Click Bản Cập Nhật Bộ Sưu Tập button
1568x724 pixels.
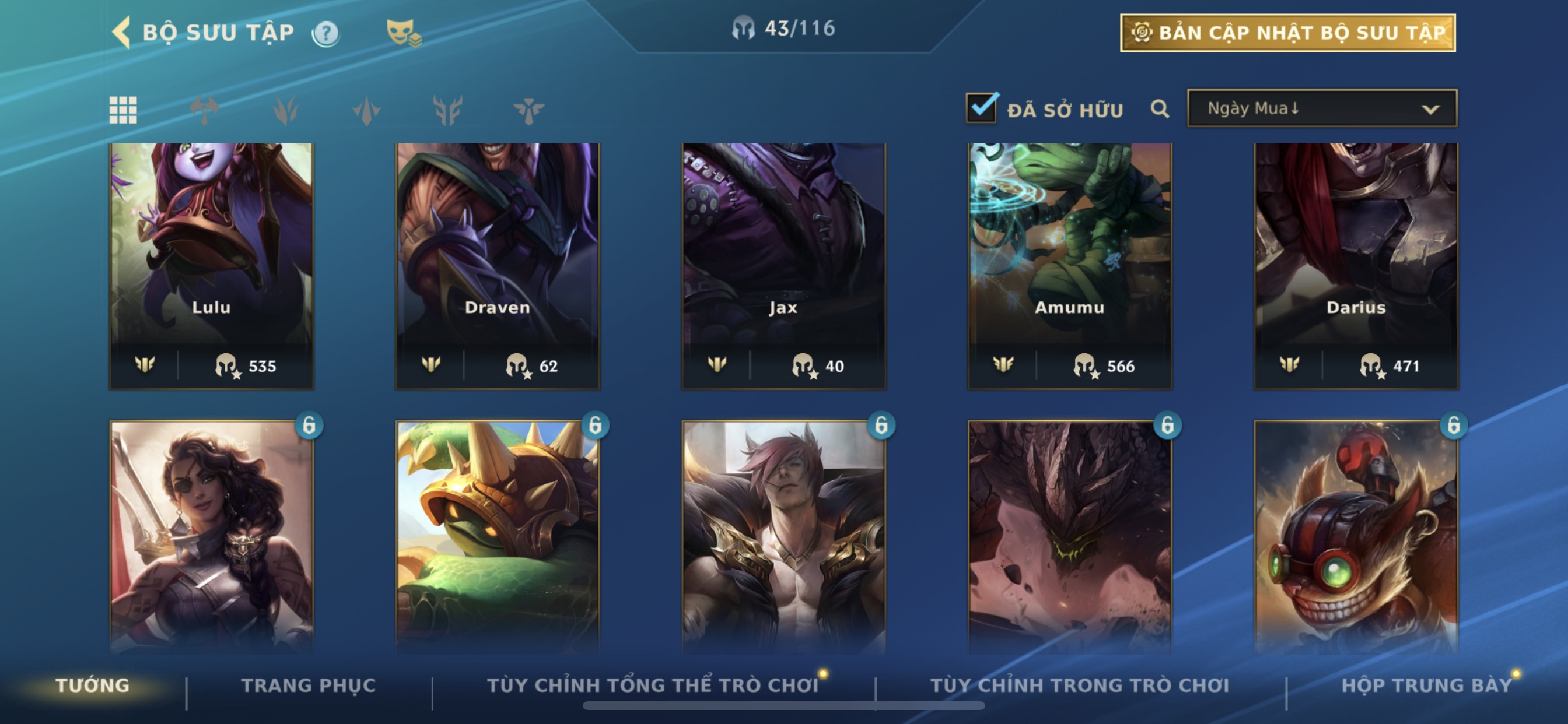1288,33
